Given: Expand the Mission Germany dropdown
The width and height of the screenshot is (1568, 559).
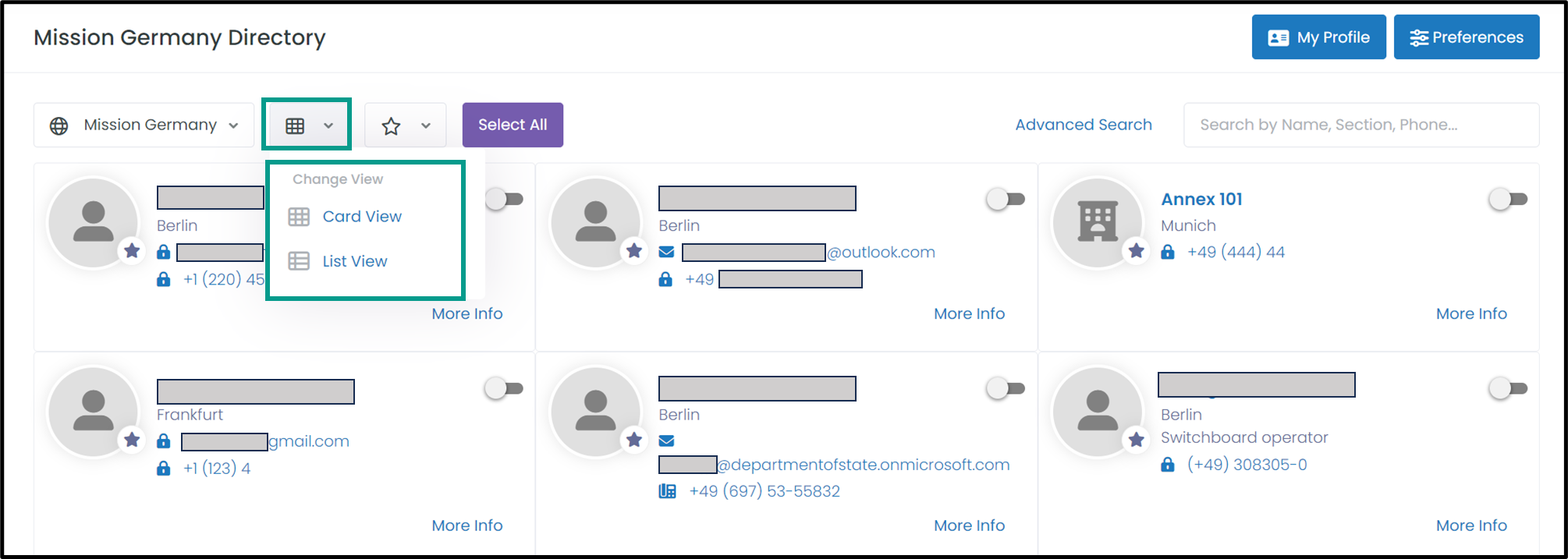Looking at the screenshot, I should click(144, 125).
